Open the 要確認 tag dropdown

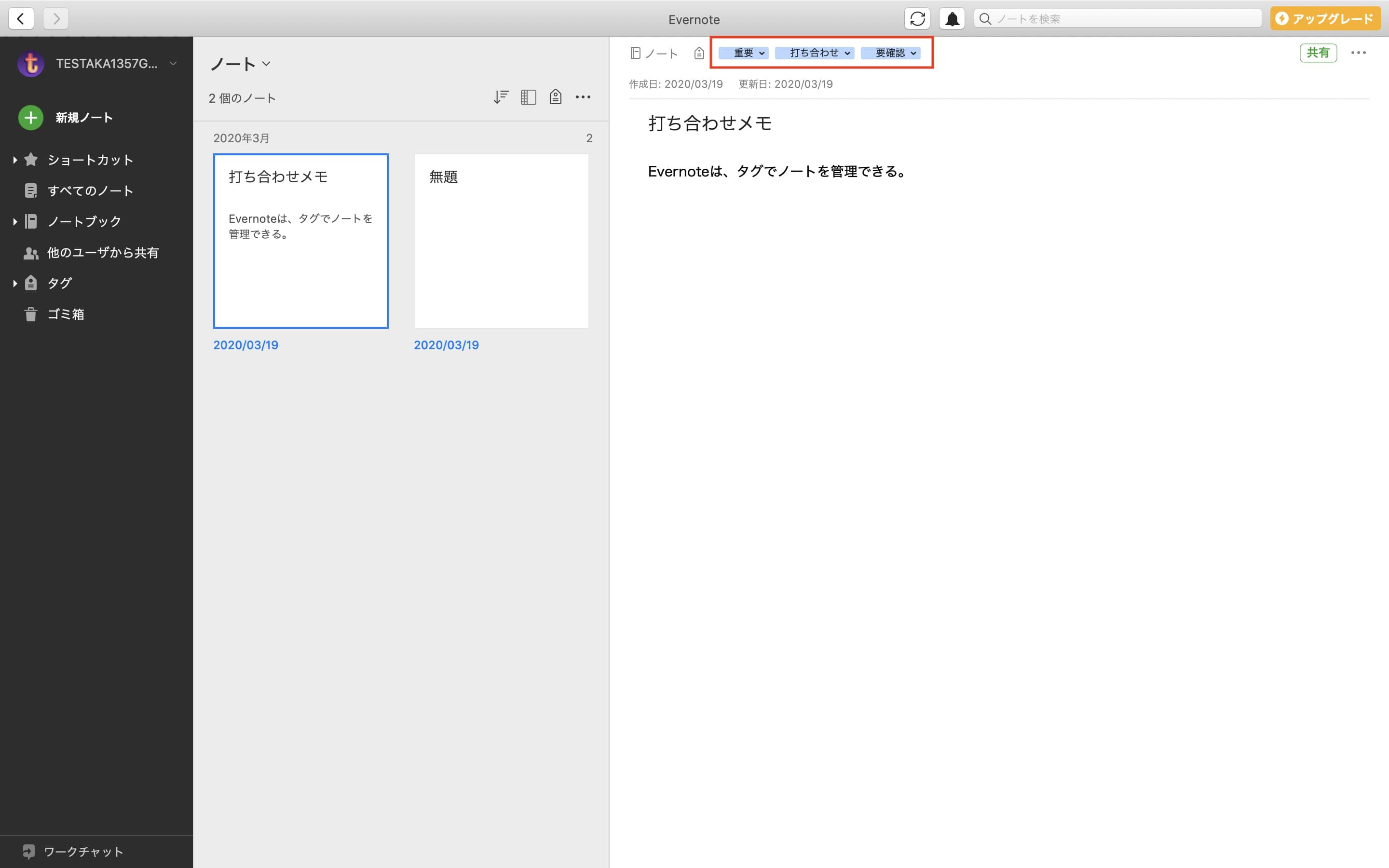point(891,53)
